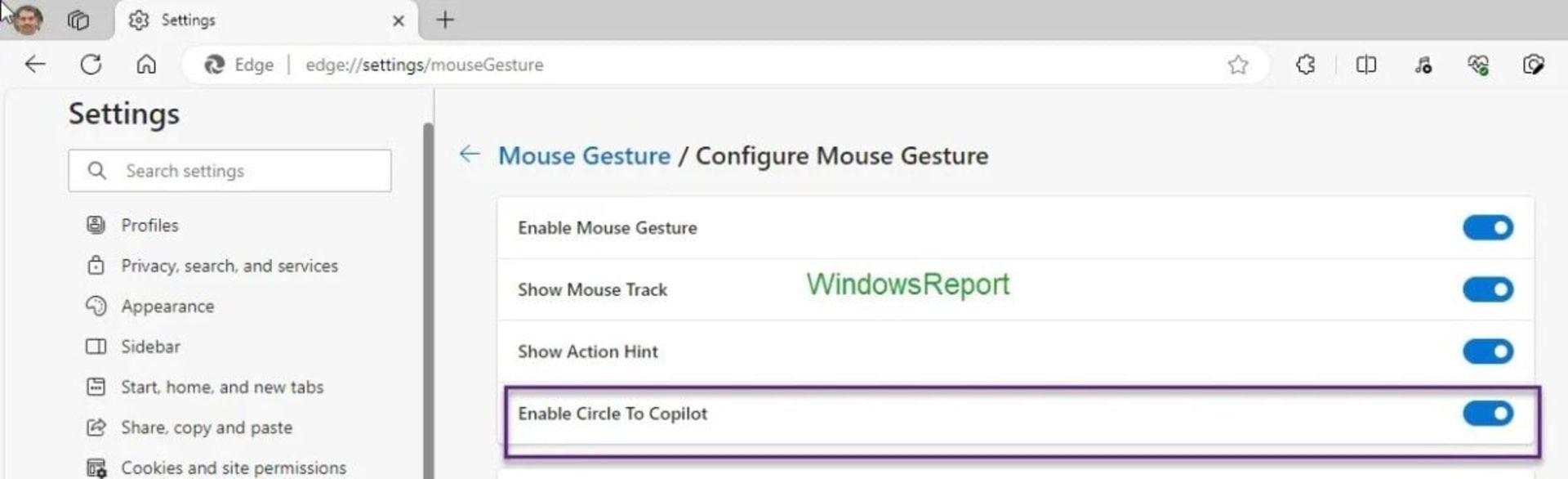Go to Privacy, search, and services
Screen dimensions: 1568x479
pos(229,266)
